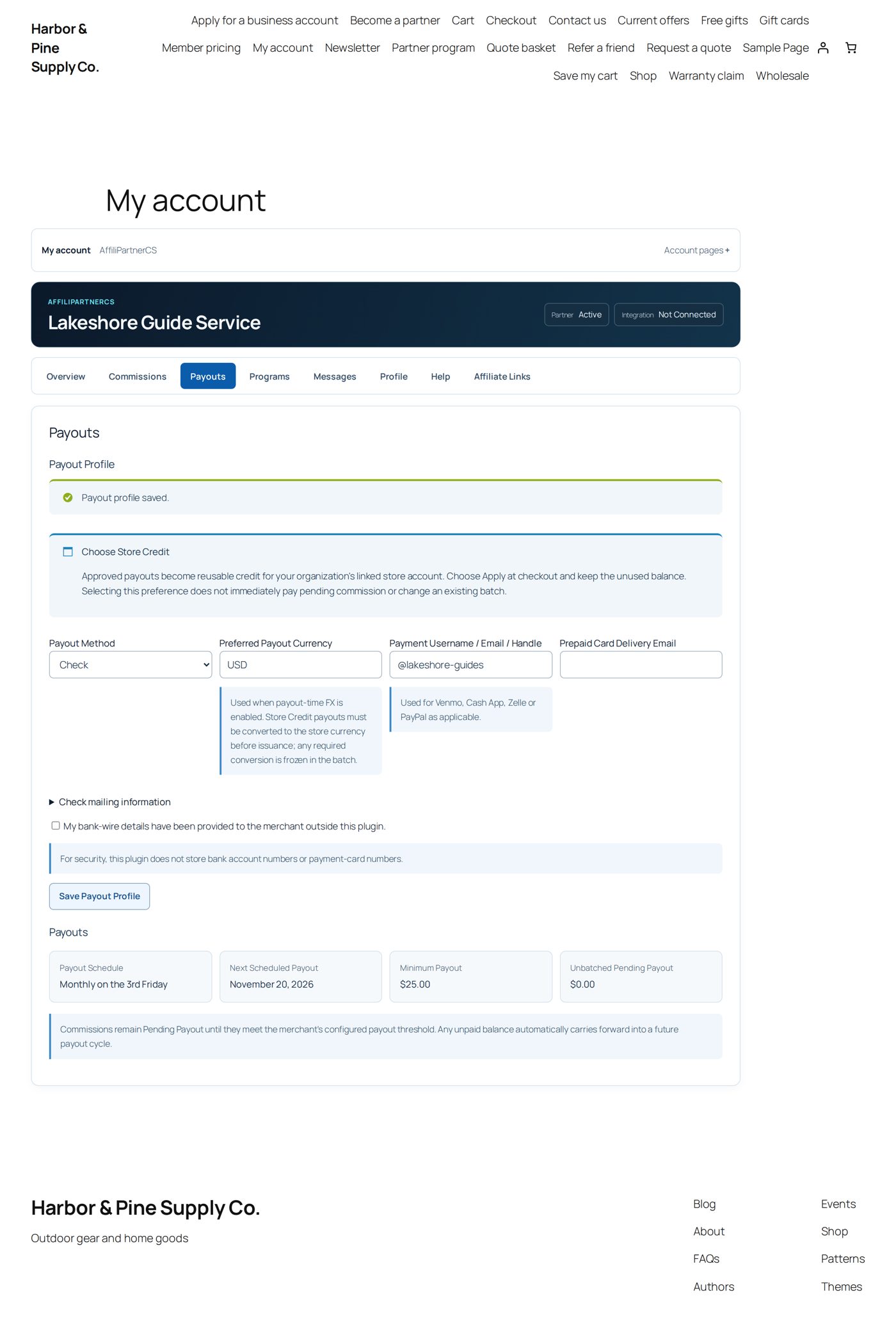896x1344 pixels.
Task: Go to the Profile tab
Action: pyautogui.click(x=394, y=376)
